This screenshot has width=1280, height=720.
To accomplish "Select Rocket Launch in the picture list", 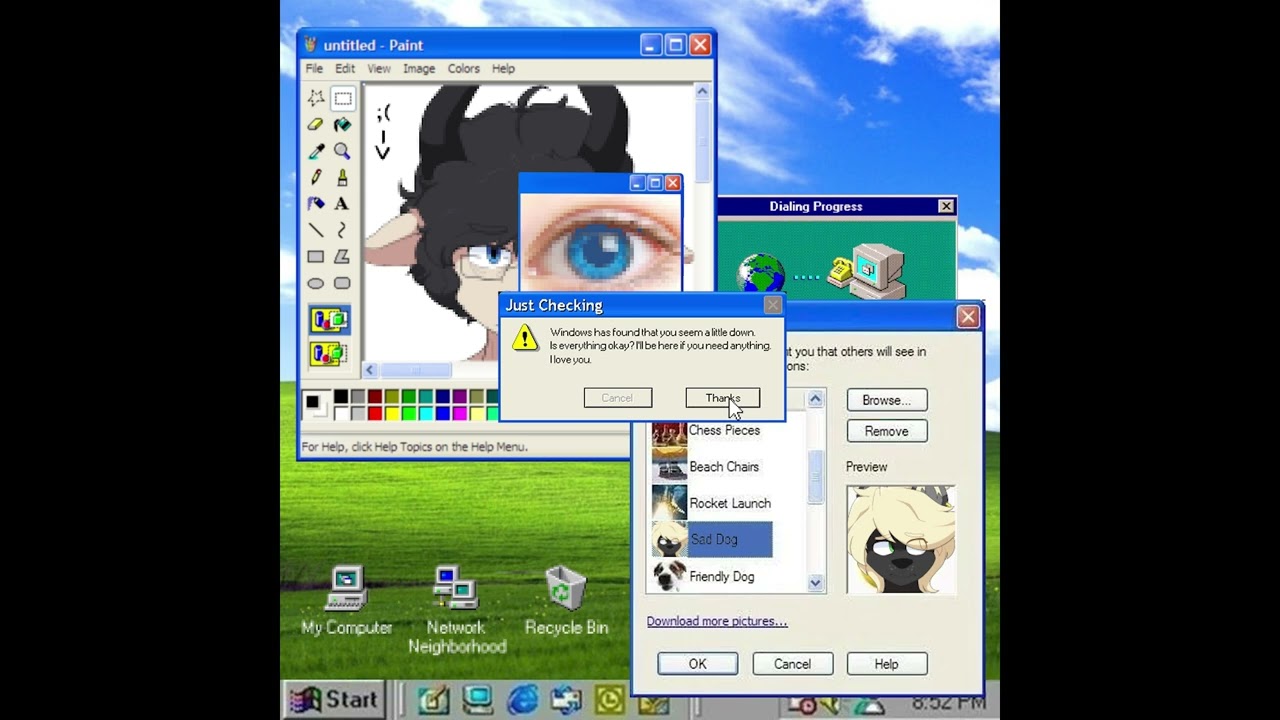I will [x=711, y=503].
